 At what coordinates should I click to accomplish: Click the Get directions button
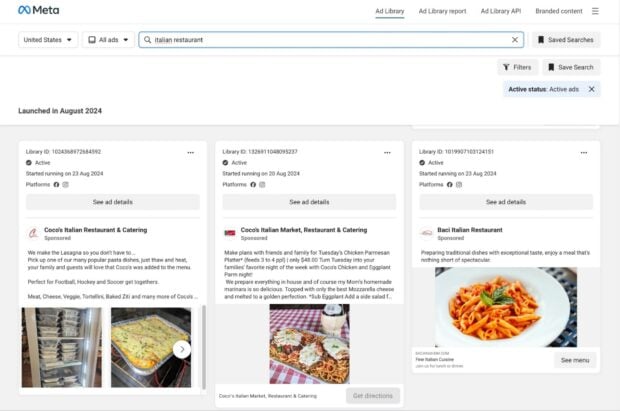click(373, 396)
